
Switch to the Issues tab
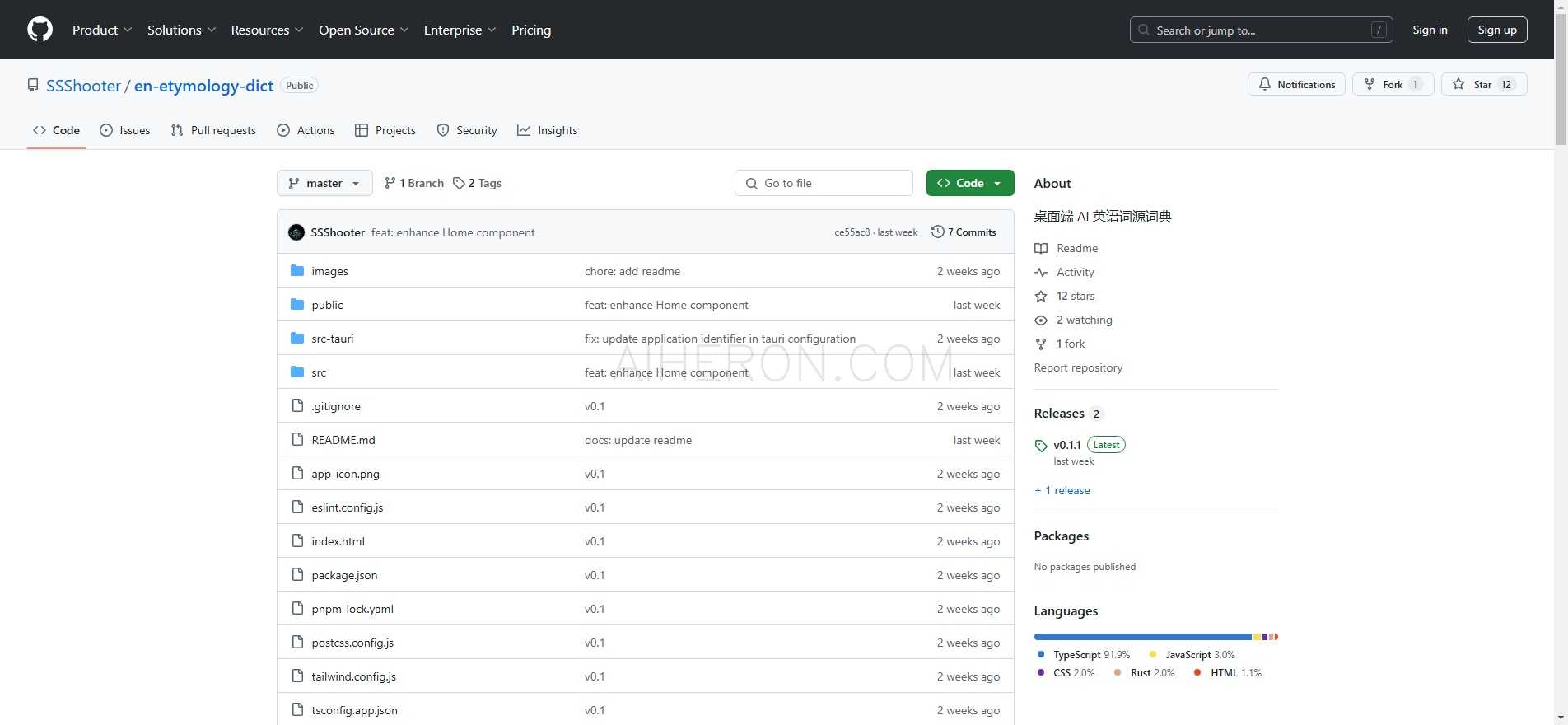(x=125, y=130)
